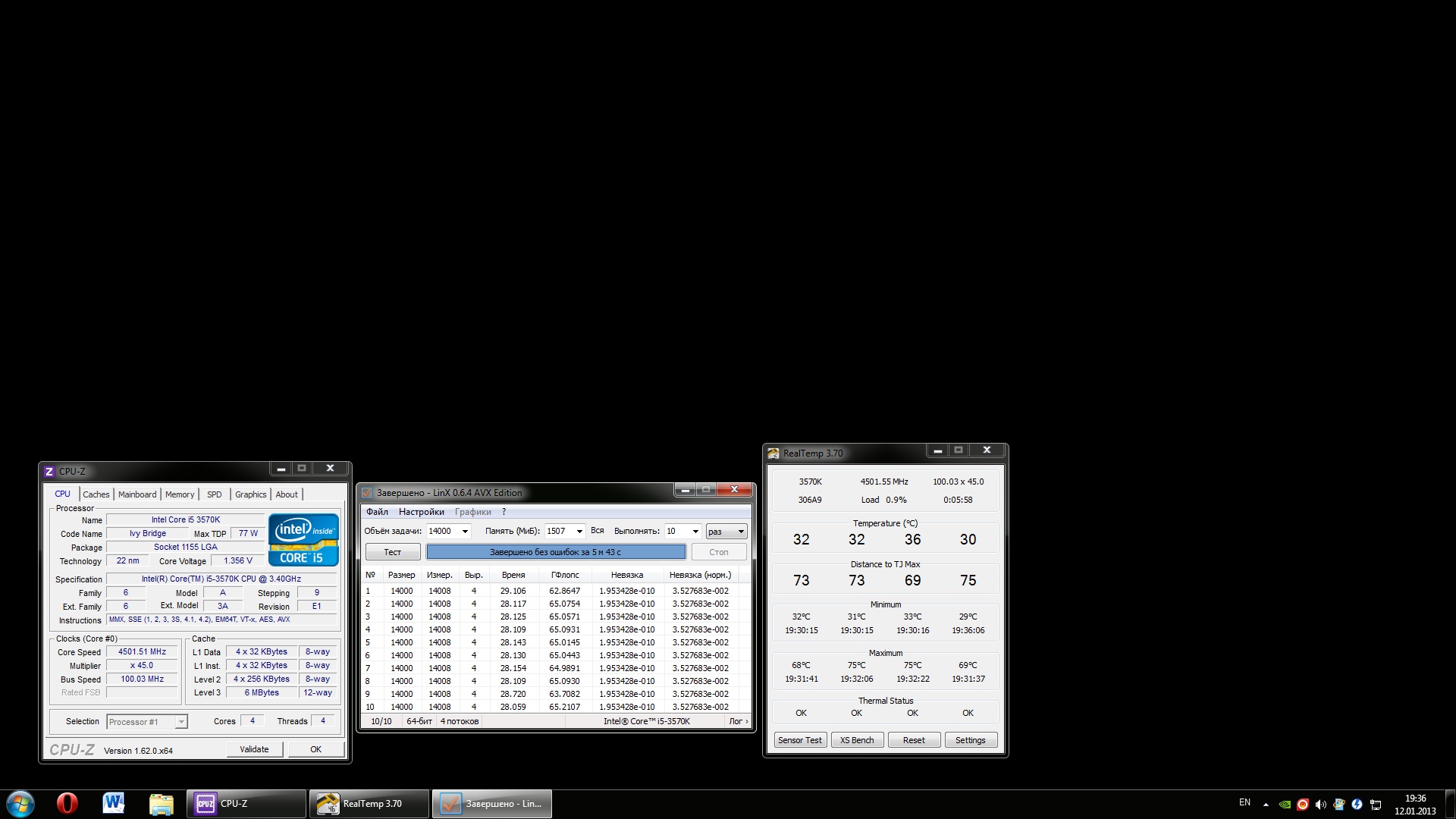Click the network connection tray icon
This screenshot has height=819, width=1456.
click(1376, 805)
